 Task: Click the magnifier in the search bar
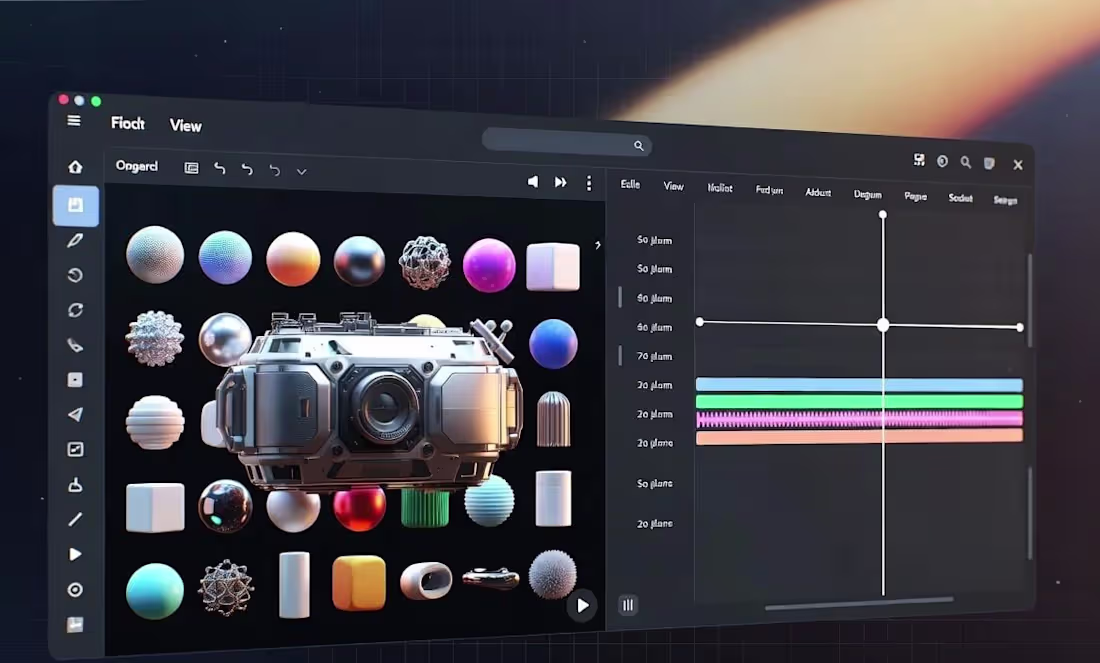638,145
